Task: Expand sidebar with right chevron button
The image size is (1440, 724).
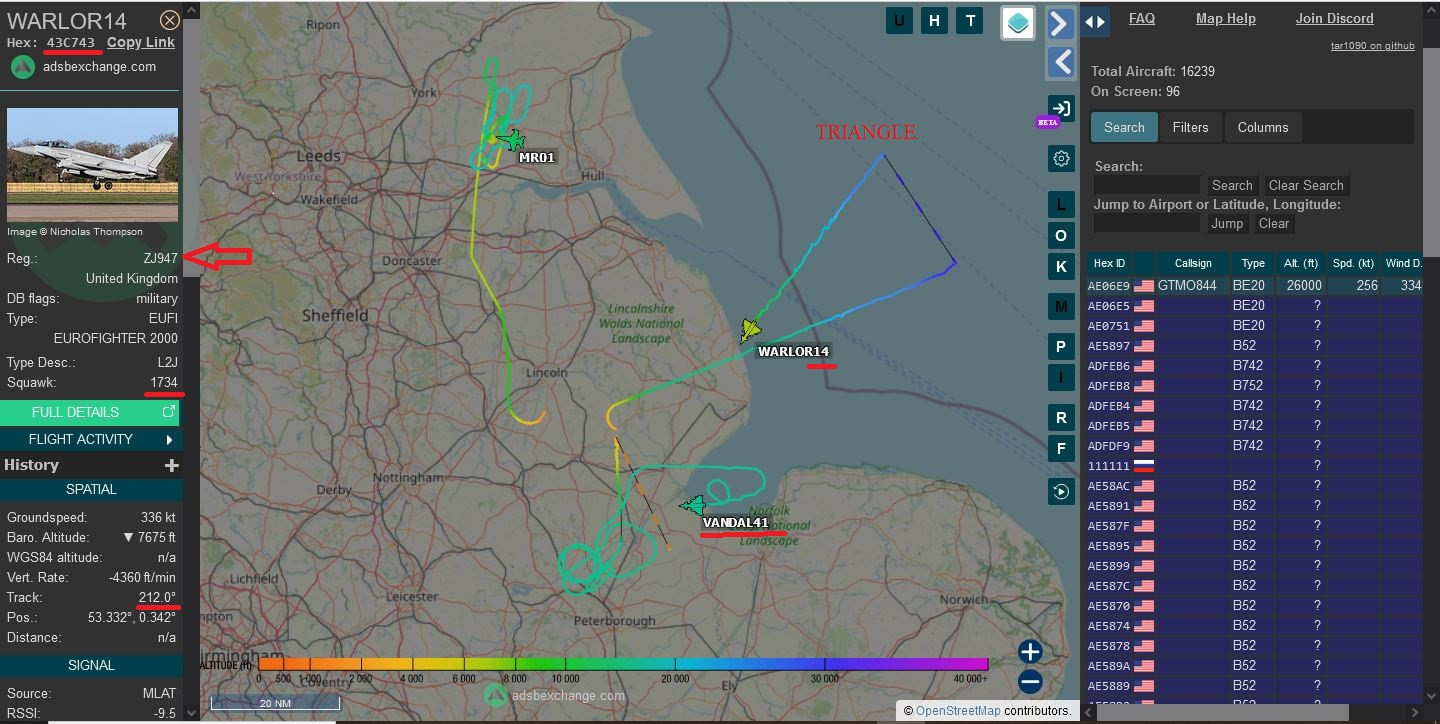Action: [1060, 24]
